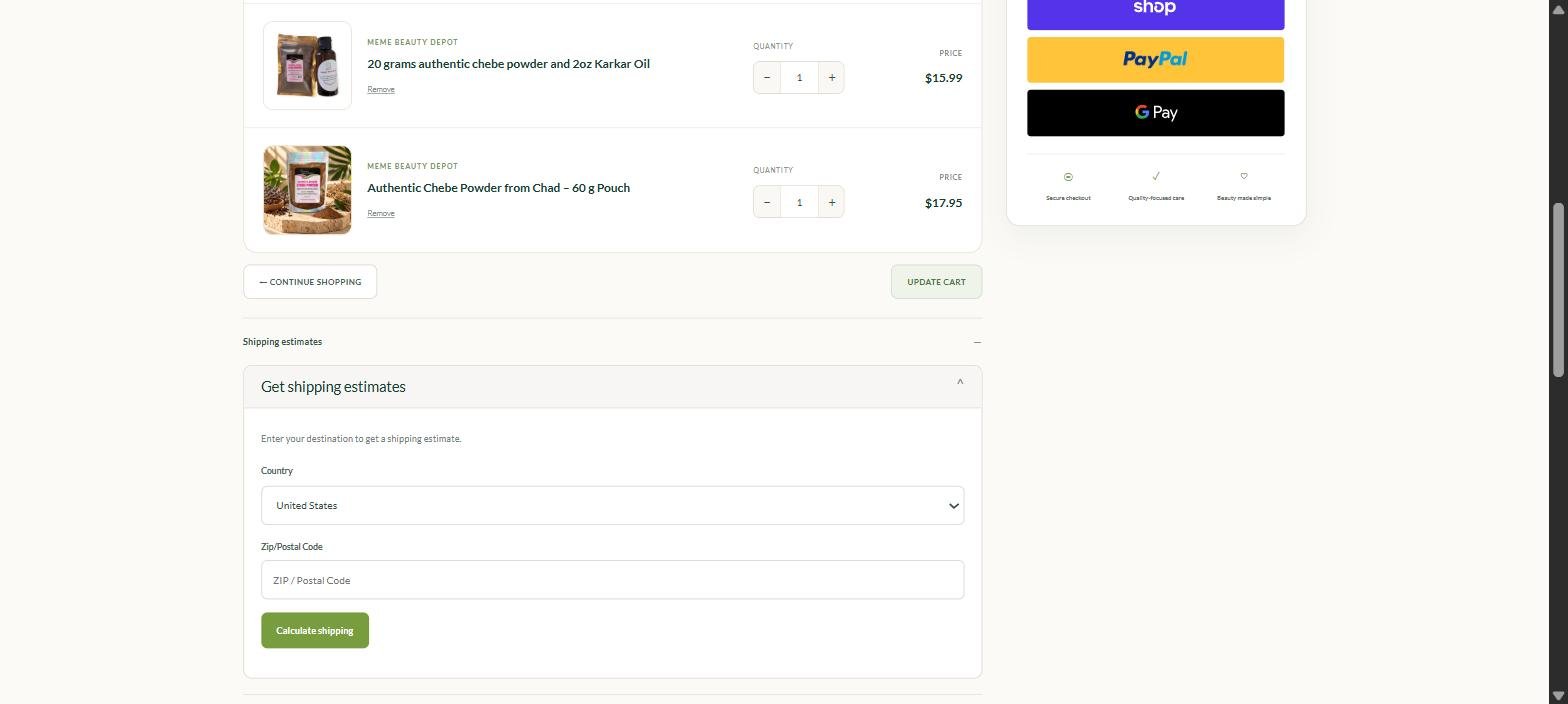Increase quantity of 60 g Pouch item

click(831, 202)
